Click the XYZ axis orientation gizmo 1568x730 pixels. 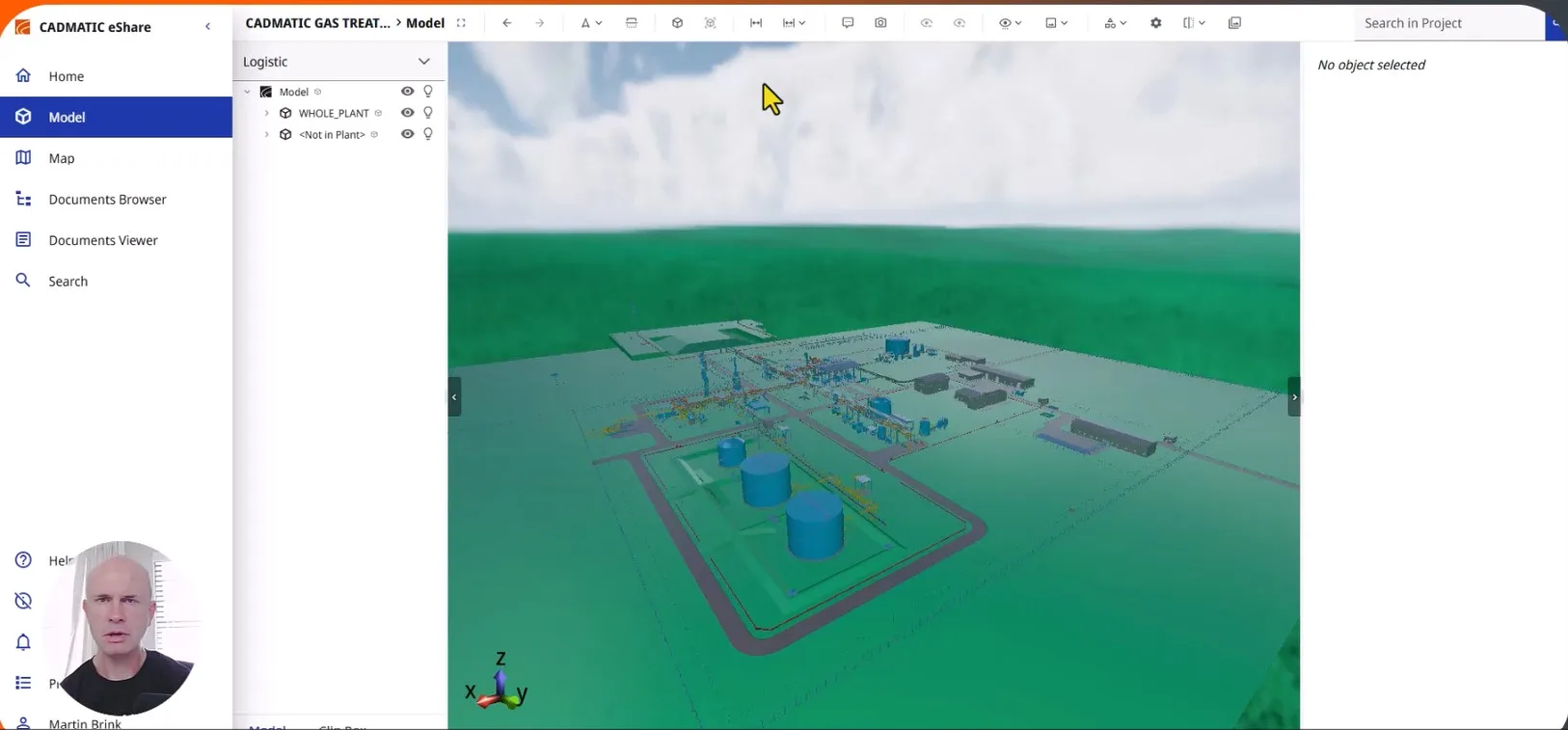click(499, 683)
